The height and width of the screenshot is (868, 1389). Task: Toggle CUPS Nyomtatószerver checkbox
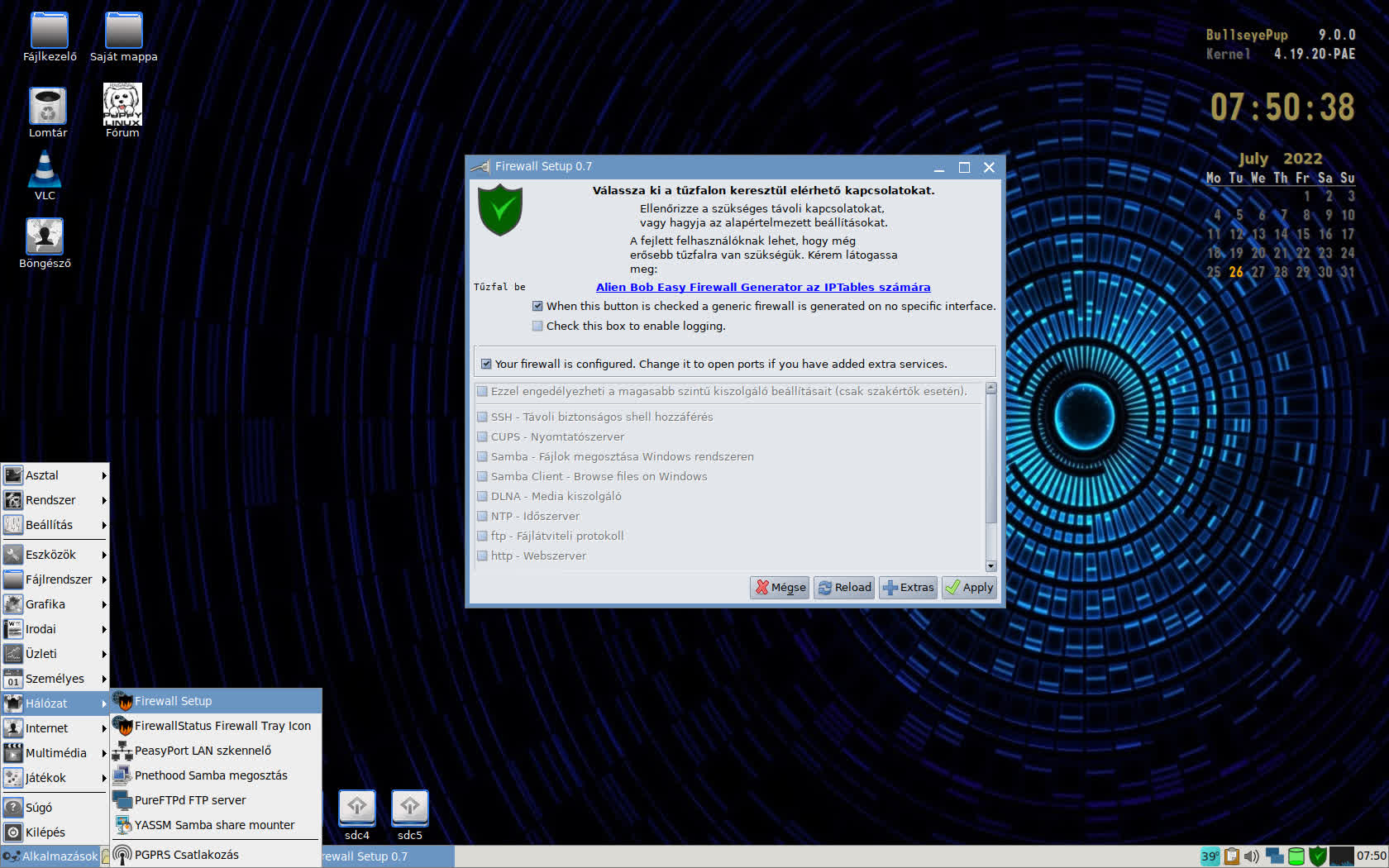(482, 436)
